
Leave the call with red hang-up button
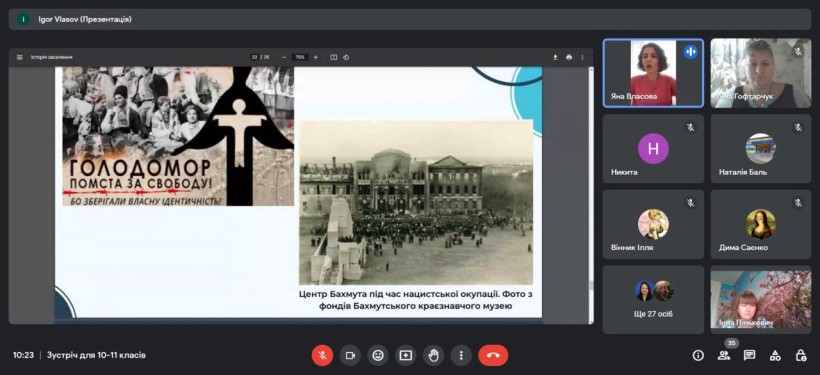(x=493, y=356)
